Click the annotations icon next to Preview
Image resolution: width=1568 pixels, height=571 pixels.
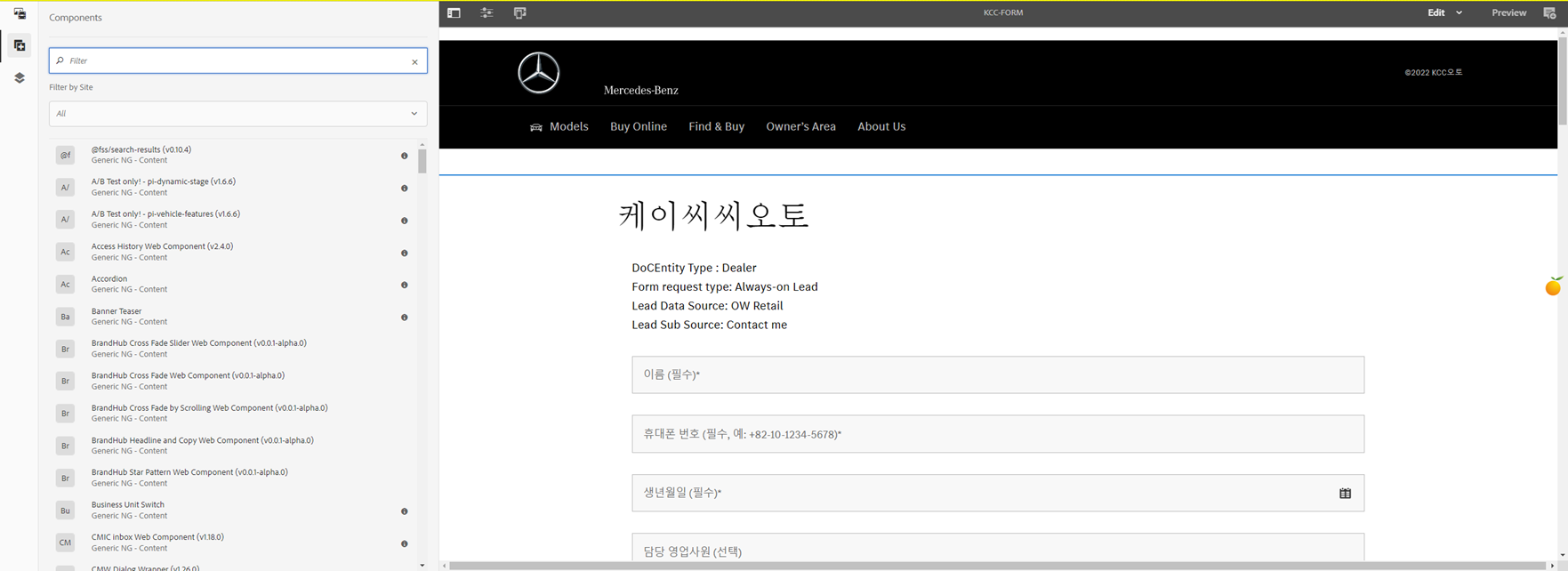coord(1549,12)
